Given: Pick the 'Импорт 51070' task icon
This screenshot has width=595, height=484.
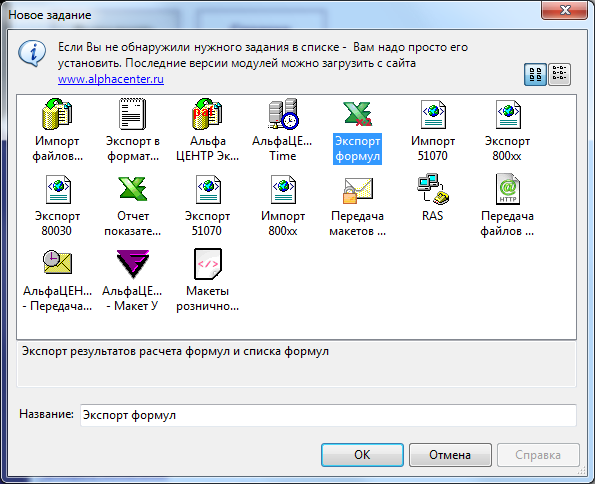Looking at the screenshot, I should [433, 114].
